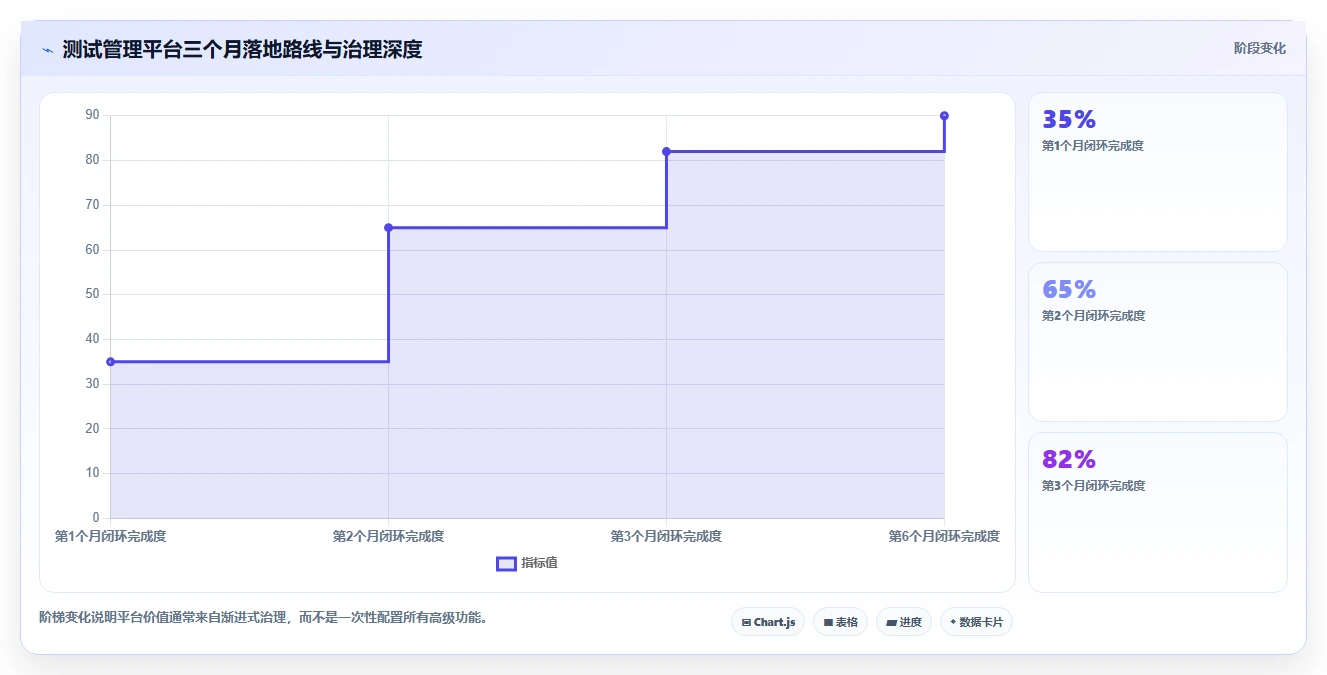Select the 表格 tag

[x=840, y=622]
